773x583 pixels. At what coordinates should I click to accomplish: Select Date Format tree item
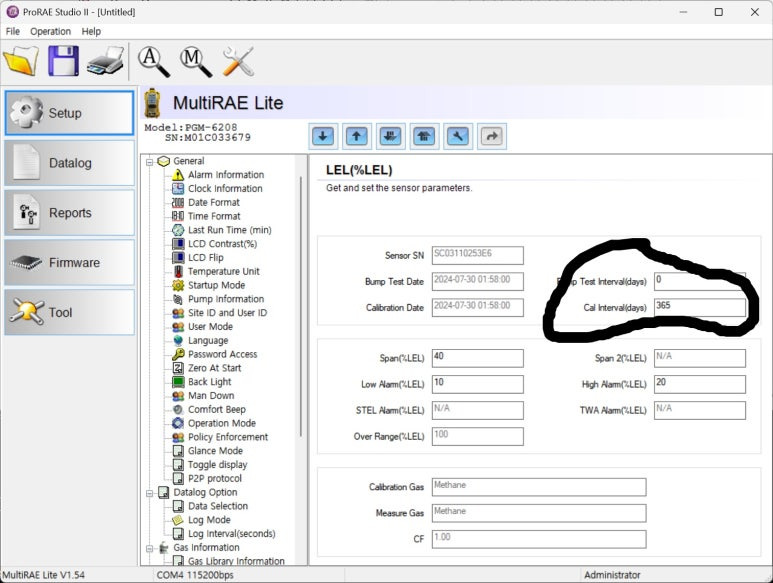tap(213, 202)
